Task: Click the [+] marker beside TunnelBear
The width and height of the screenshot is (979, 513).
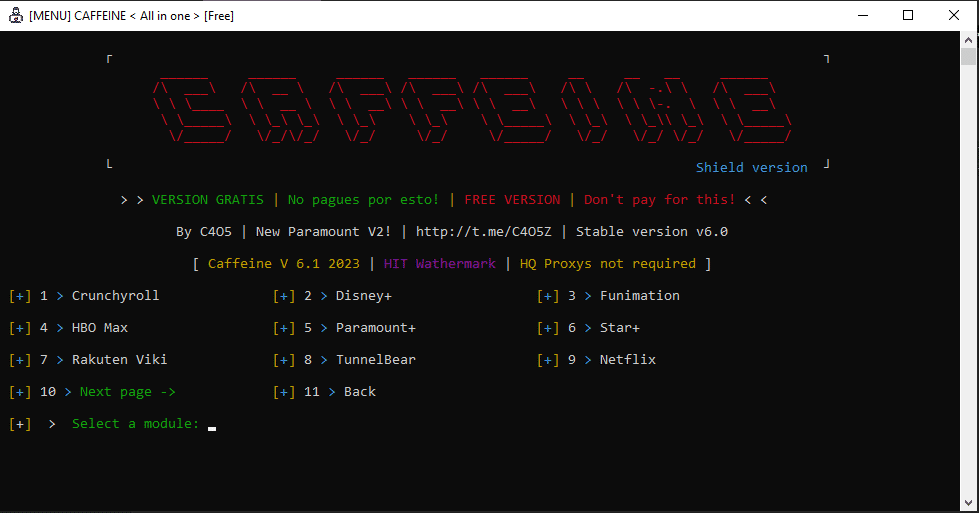Action: (x=284, y=359)
